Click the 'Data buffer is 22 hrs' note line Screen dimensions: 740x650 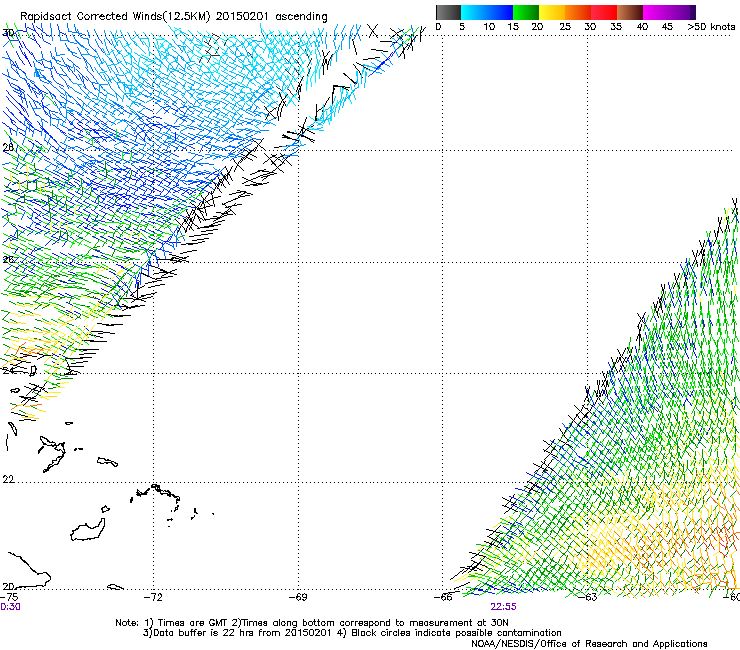(x=352, y=633)
